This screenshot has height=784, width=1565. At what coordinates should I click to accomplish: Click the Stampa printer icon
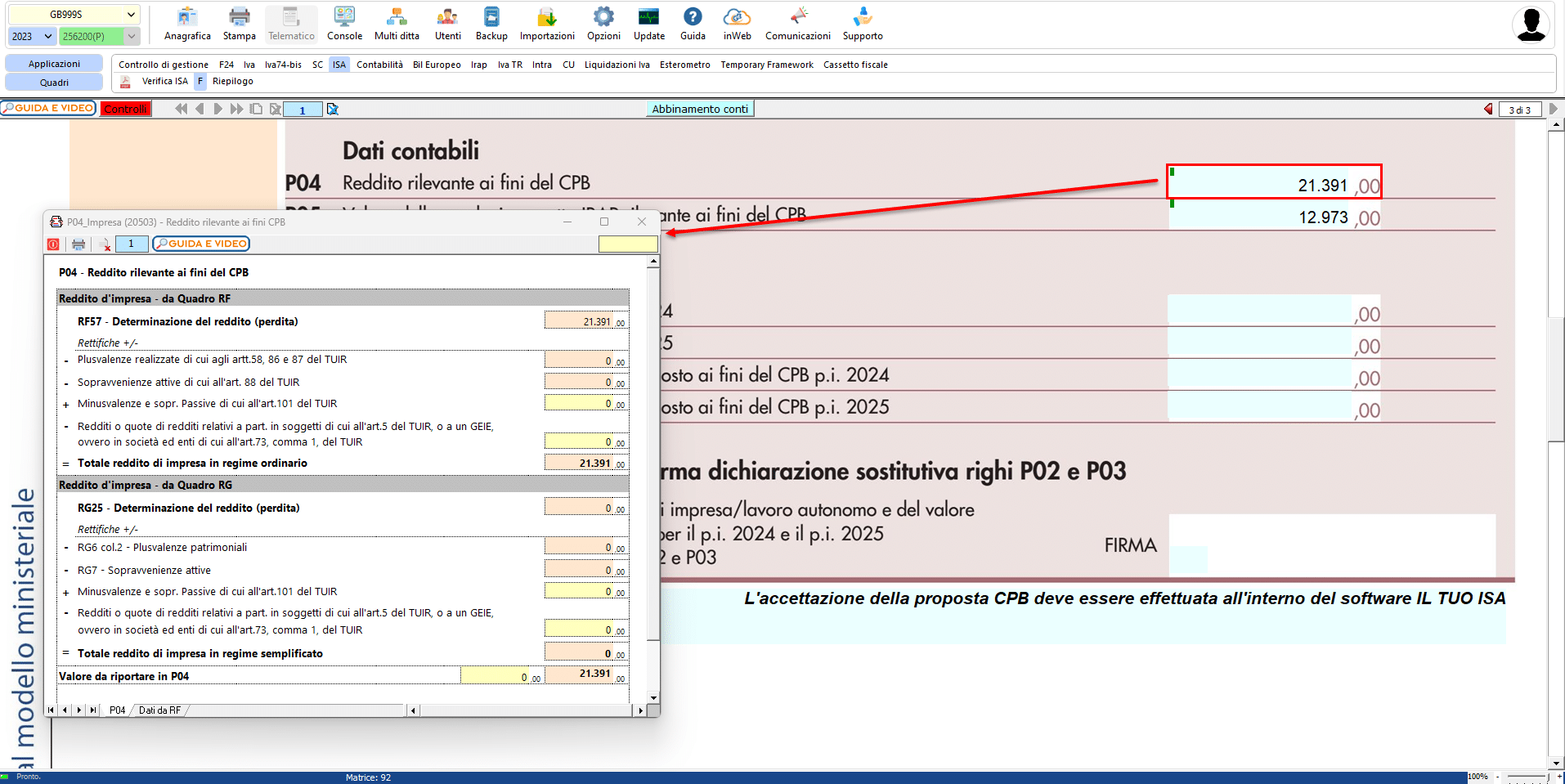click(x=240, y=25)
